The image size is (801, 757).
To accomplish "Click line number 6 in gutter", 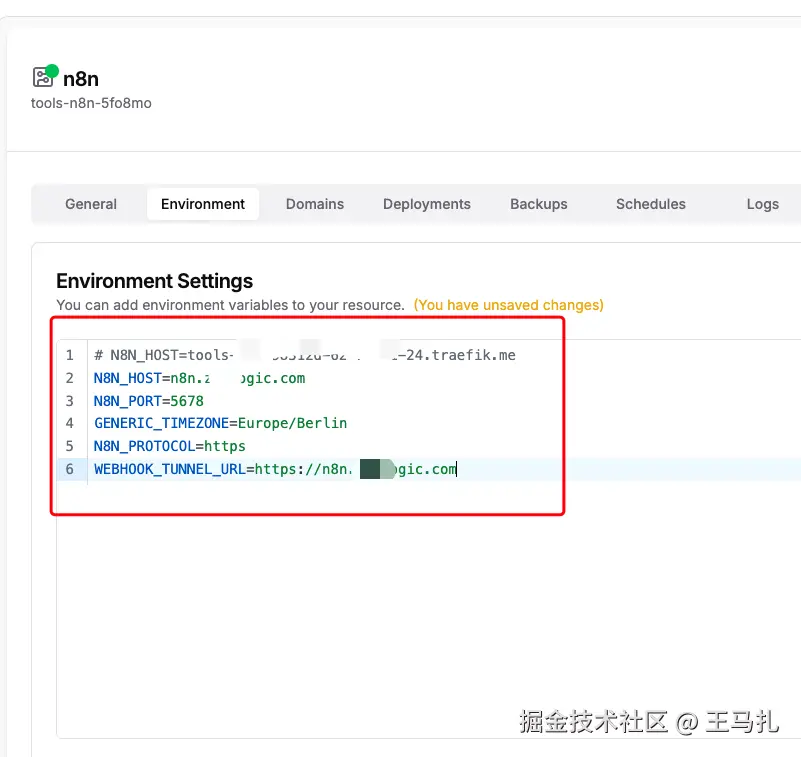I will coord(70,469).
